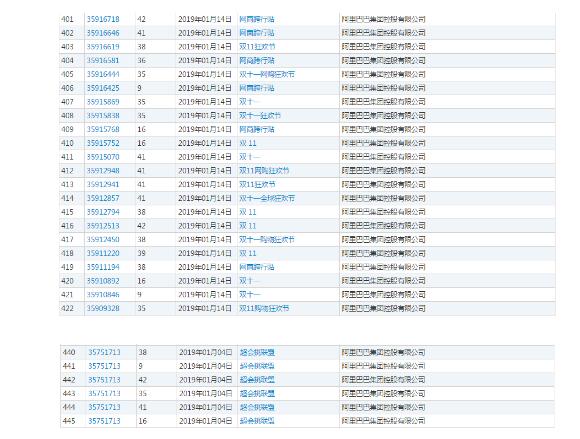Open registration number 35916646 link
Viewport: 580px width, 439px height.
[103, 33]
